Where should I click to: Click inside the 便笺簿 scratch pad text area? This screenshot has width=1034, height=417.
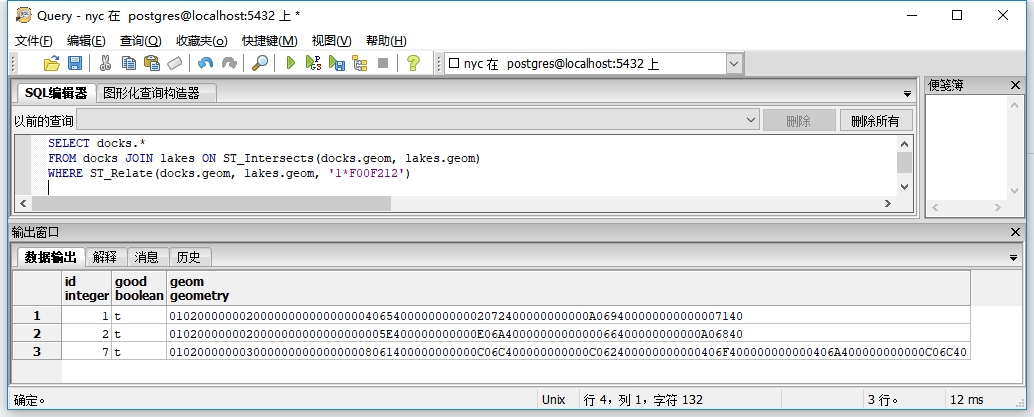(x=967, y=147)
